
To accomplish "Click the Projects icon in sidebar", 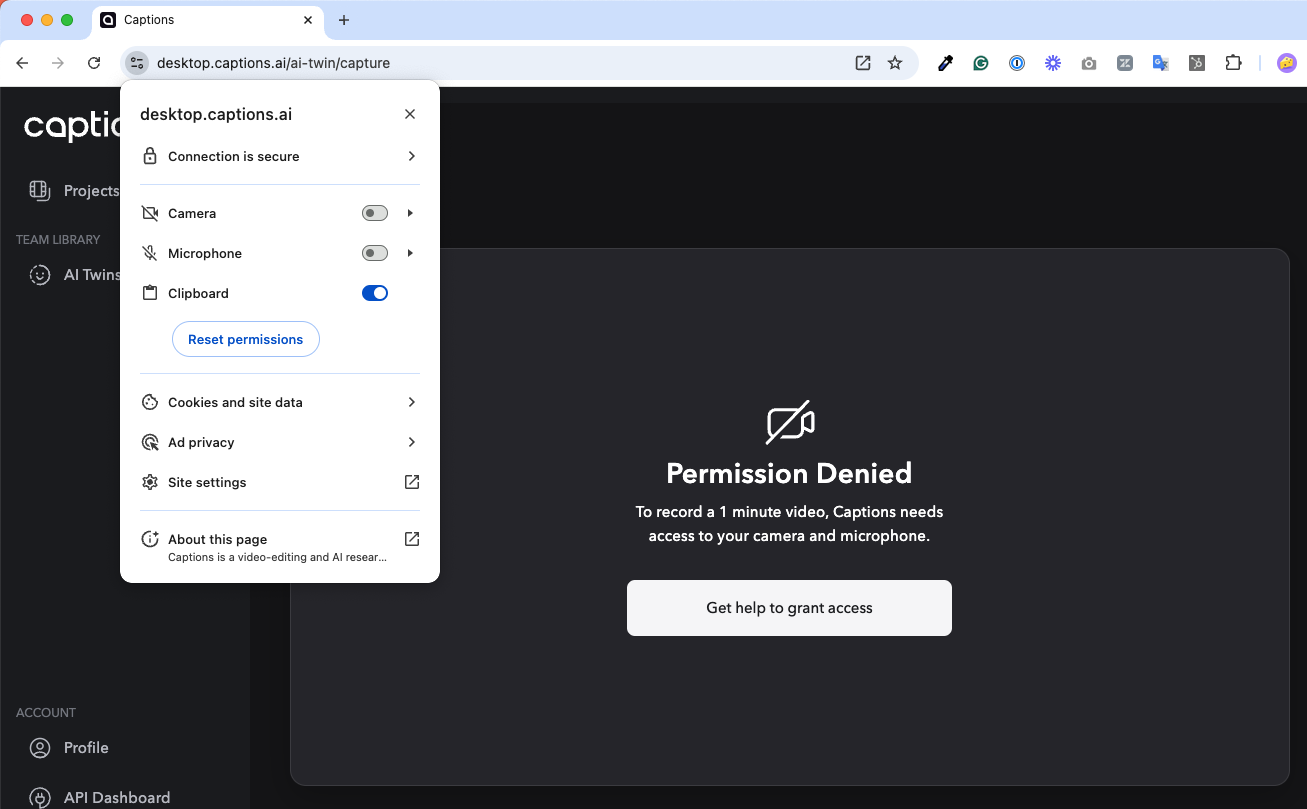I will point(39,190).
